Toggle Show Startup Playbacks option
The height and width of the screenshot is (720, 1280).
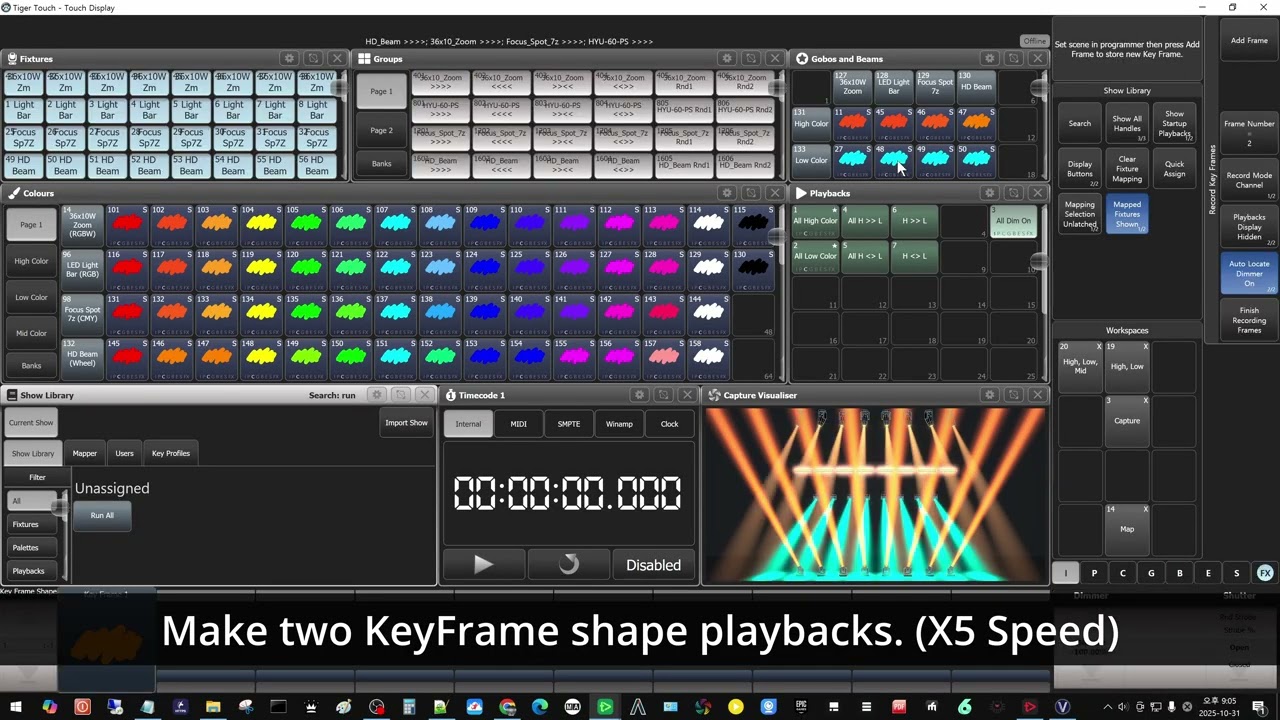pyautogui.click(x=1174, y=124)
